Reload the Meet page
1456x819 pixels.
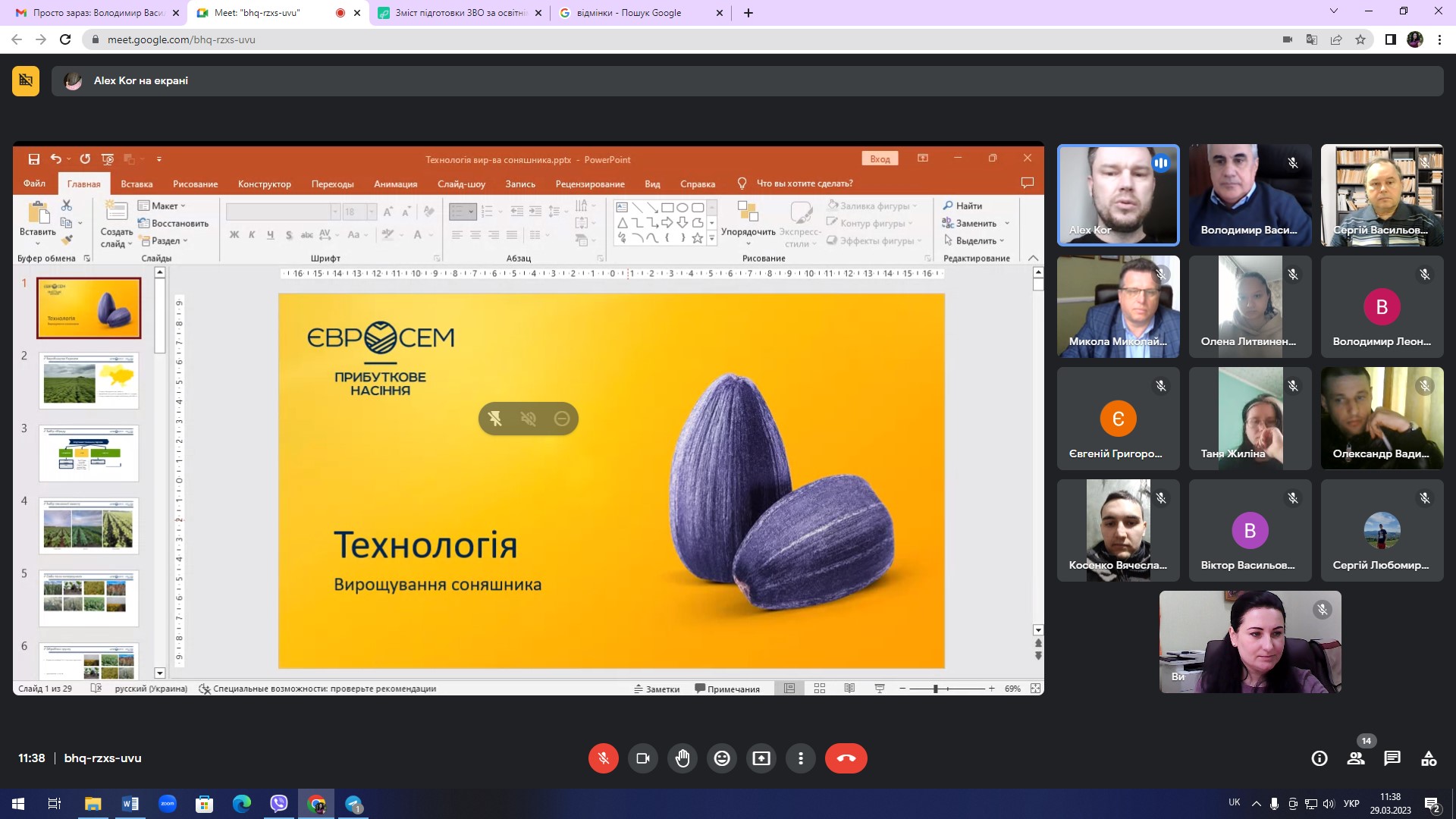(x=65, y=39)
